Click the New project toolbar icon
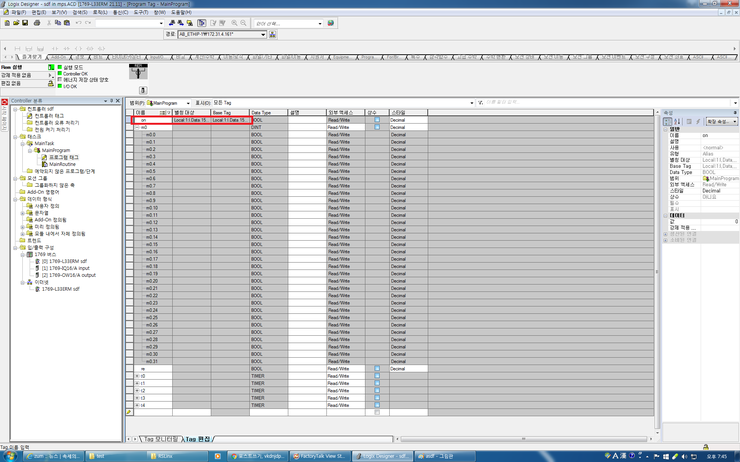This screenshot has height=462, width=740. (7, 23)
